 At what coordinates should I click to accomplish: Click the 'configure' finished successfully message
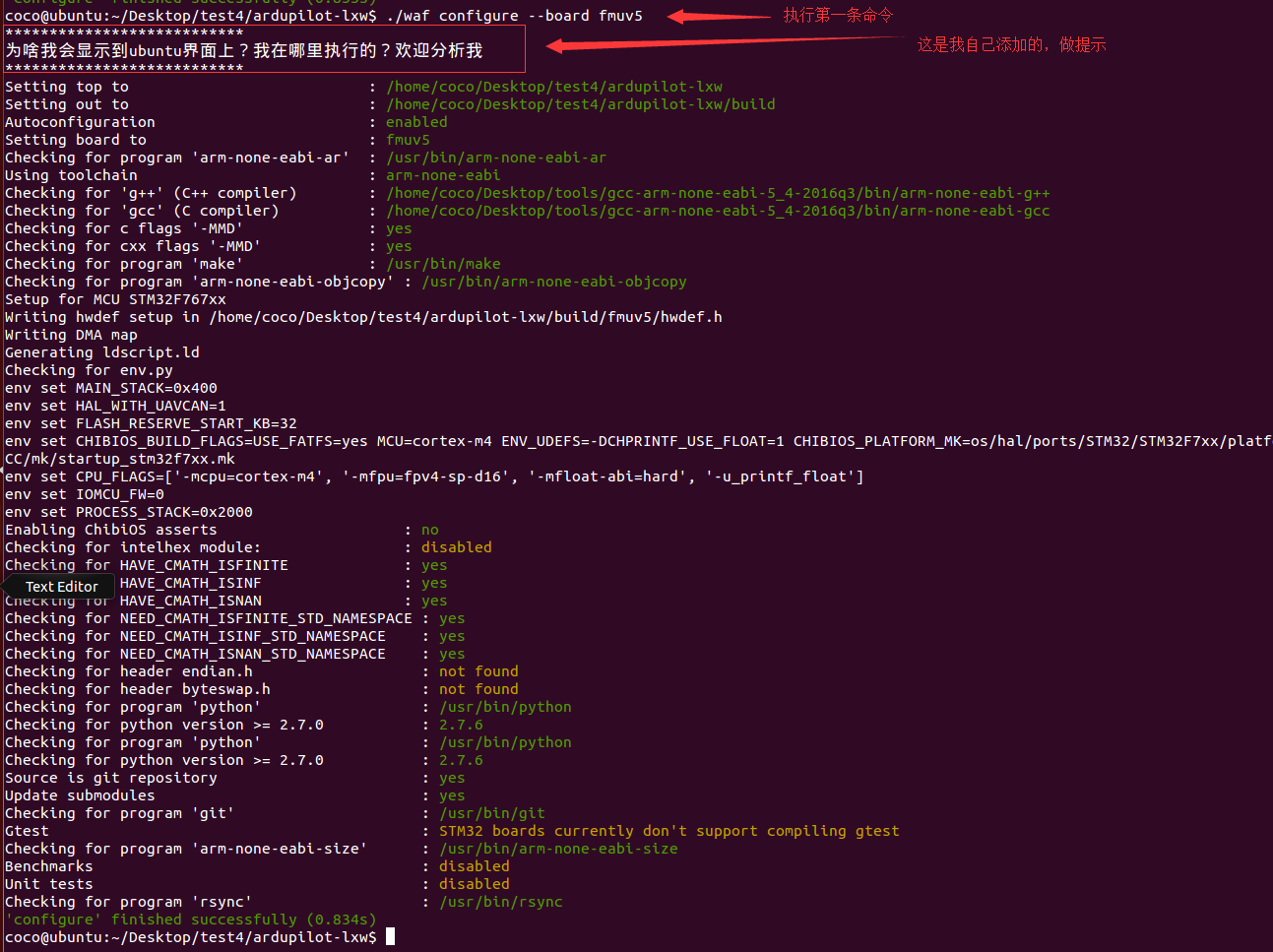(191, 919)
